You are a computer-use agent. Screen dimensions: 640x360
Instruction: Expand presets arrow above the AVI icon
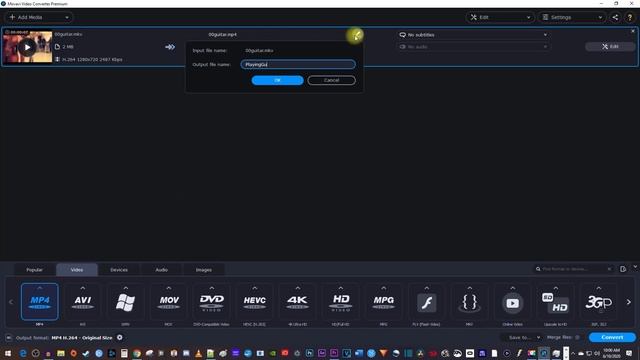click(x=82, y=288)
